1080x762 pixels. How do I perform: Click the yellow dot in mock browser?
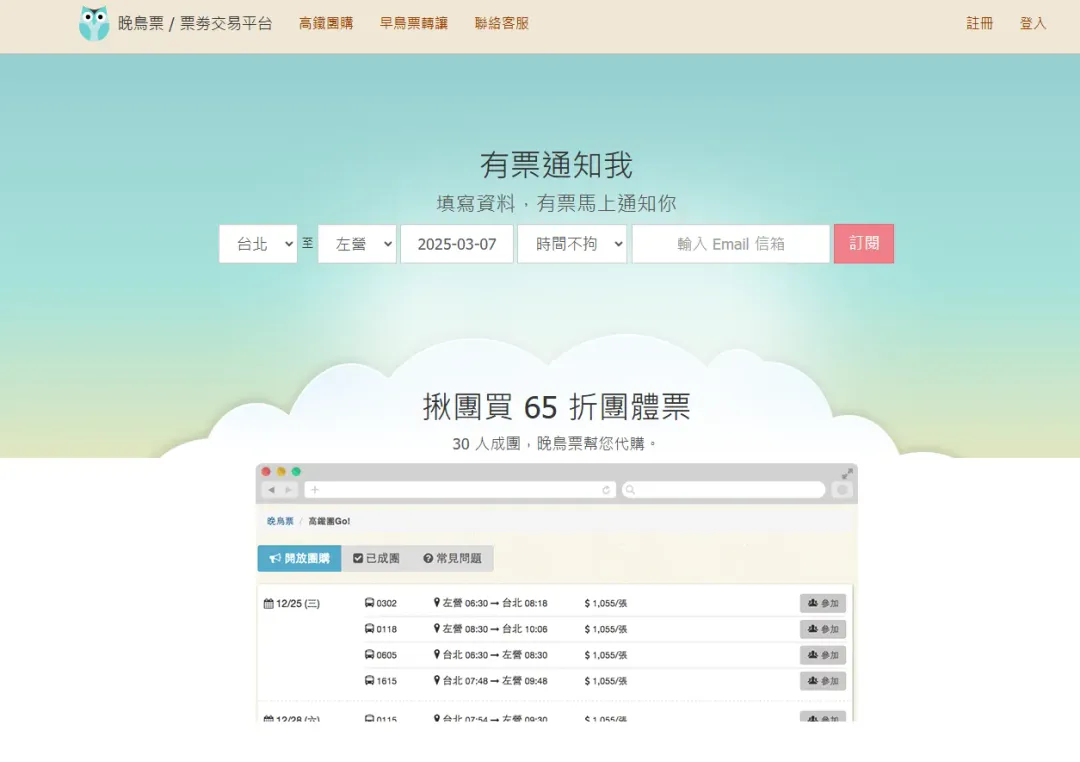pyautogui.click(x=281, y=472)
